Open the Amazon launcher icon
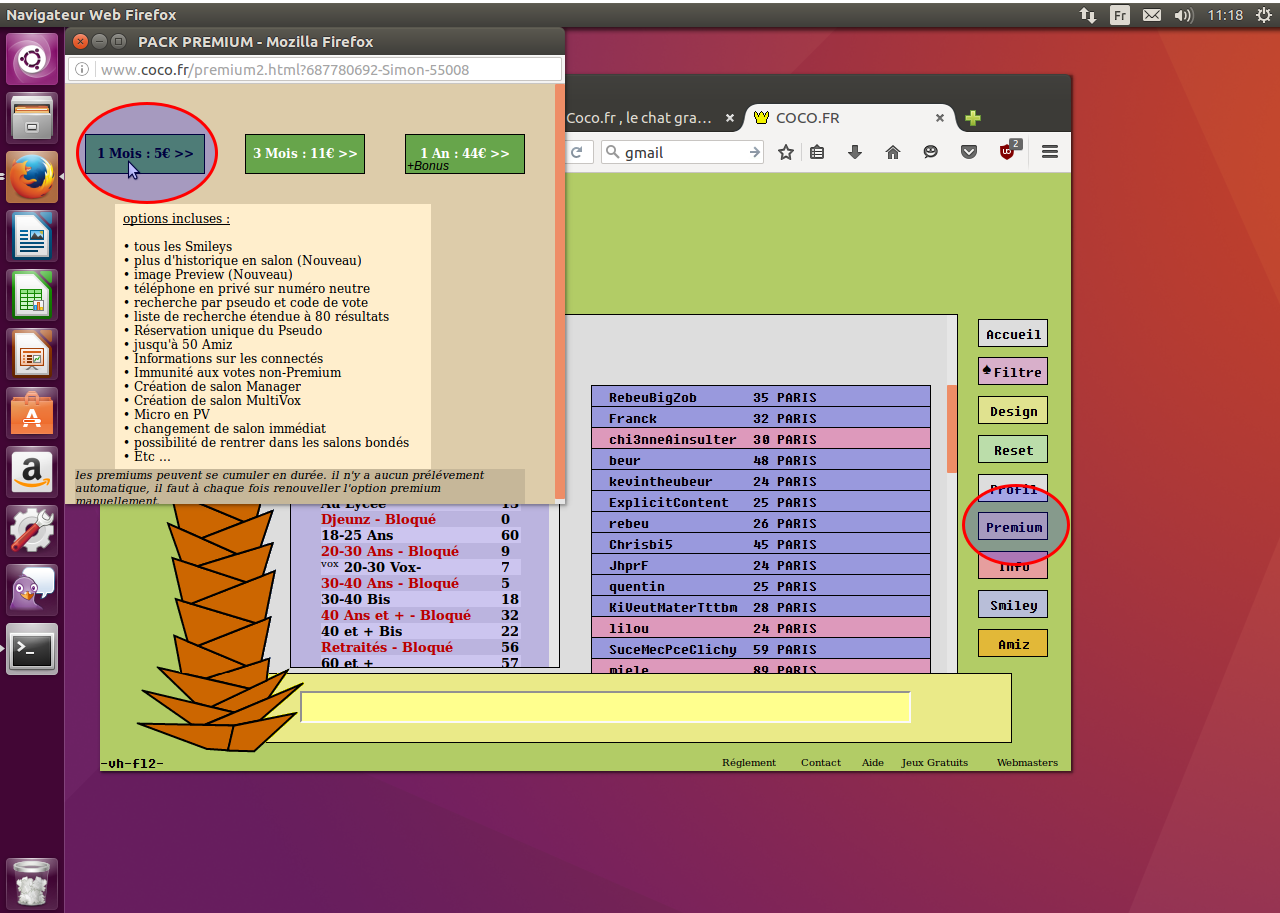 coord(32,472)
